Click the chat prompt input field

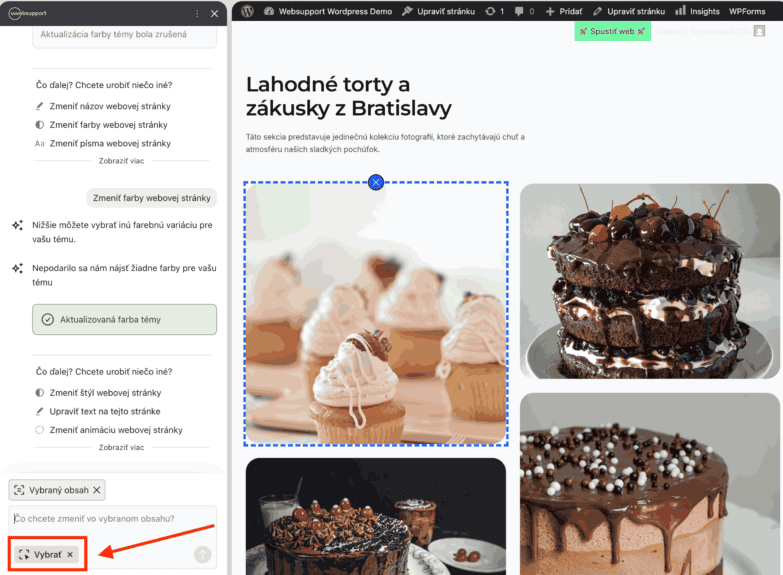click(x=110, y=518)
